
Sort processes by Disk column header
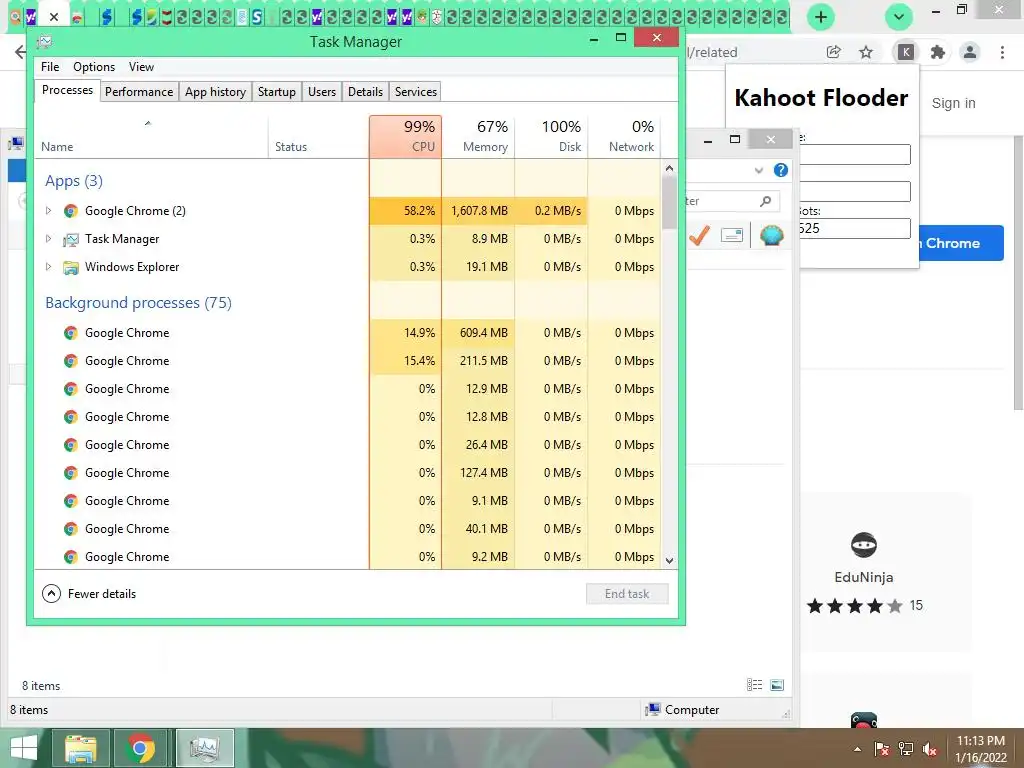click(x=552, y=136)
